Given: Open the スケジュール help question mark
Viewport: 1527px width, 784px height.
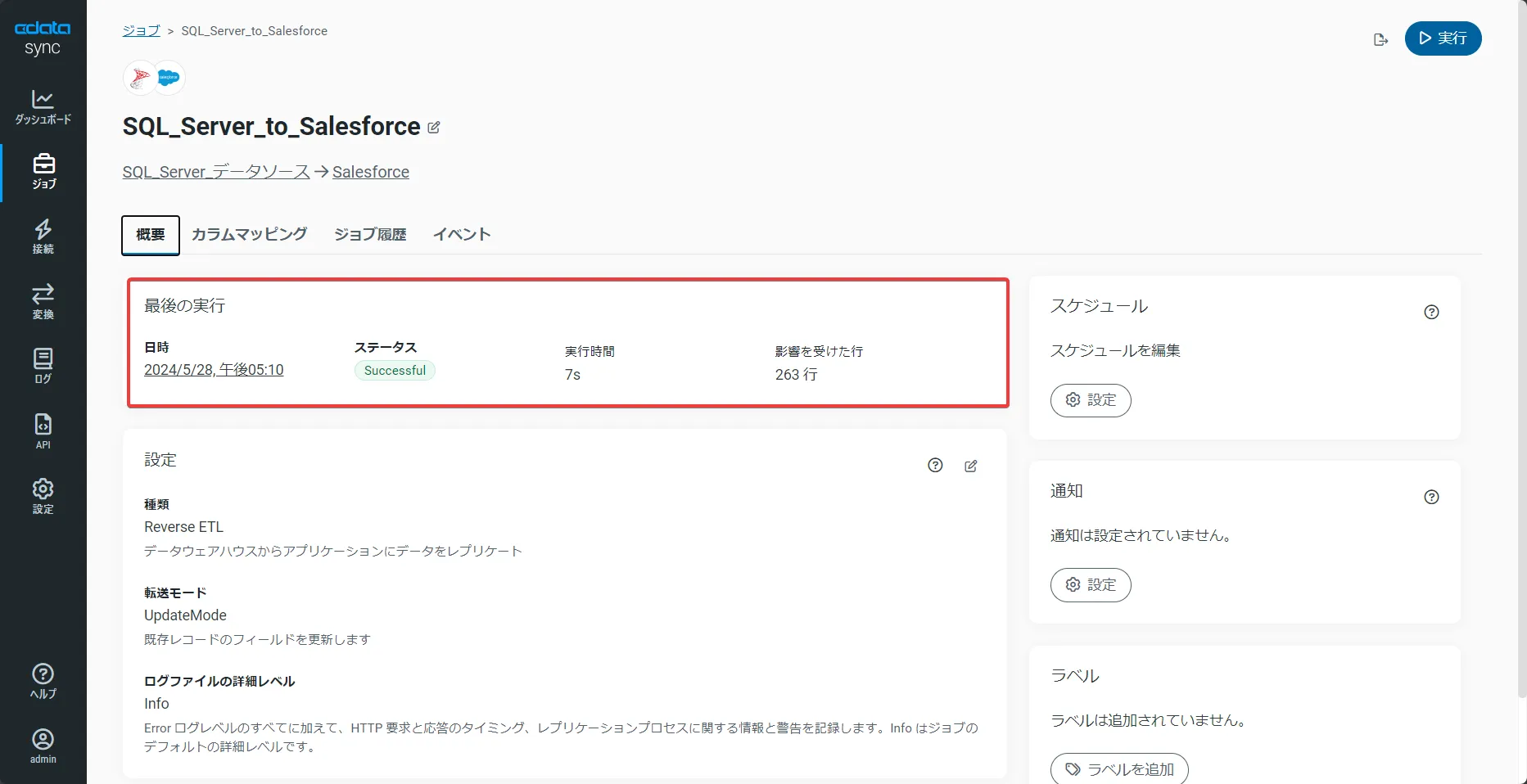Looking at the screenshot, I should [1431, 312].
